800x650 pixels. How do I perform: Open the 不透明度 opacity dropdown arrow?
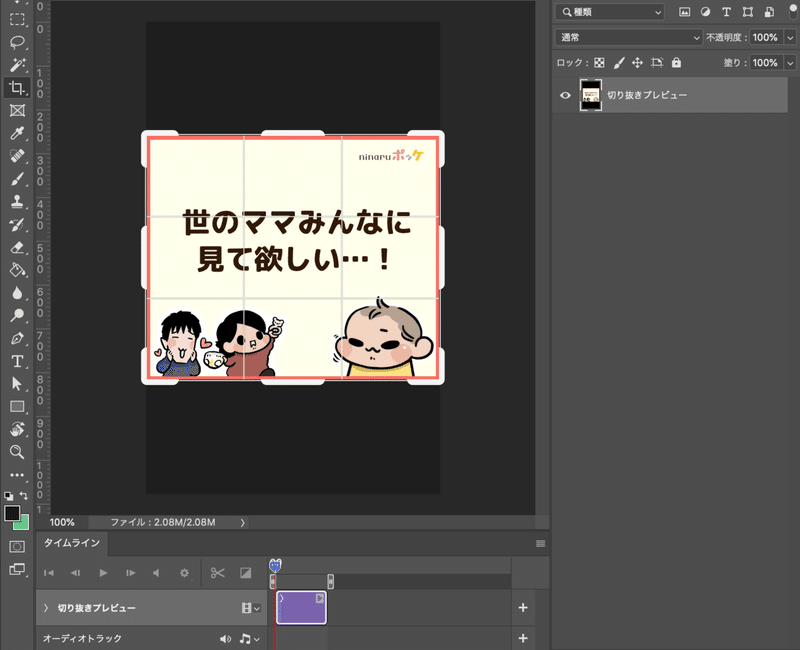(x=790, y=37)
